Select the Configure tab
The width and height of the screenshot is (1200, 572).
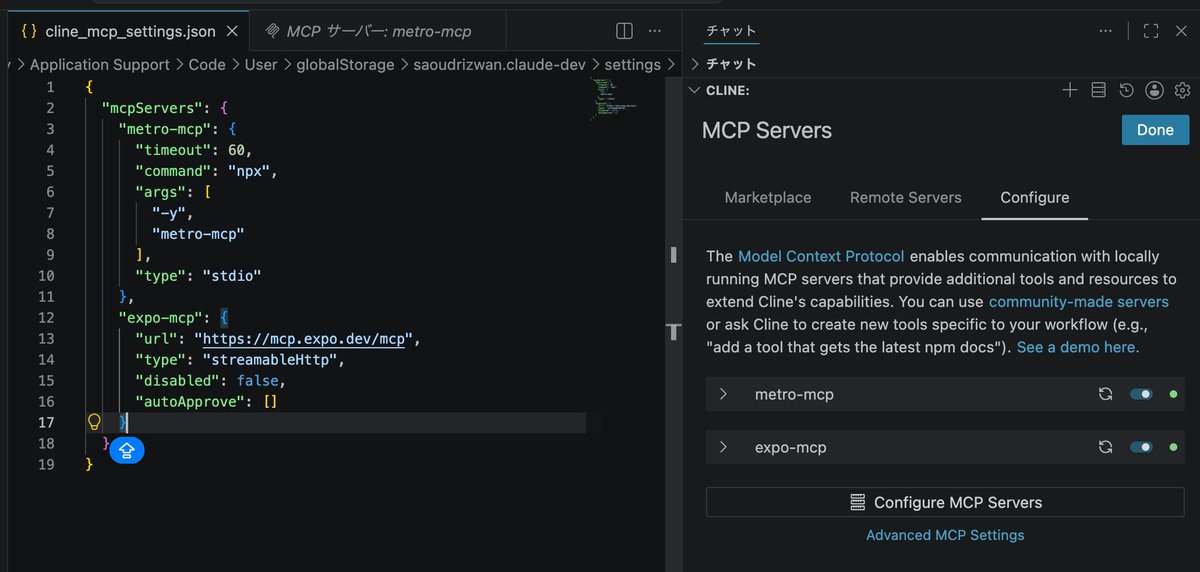[x=1035, y=197]
